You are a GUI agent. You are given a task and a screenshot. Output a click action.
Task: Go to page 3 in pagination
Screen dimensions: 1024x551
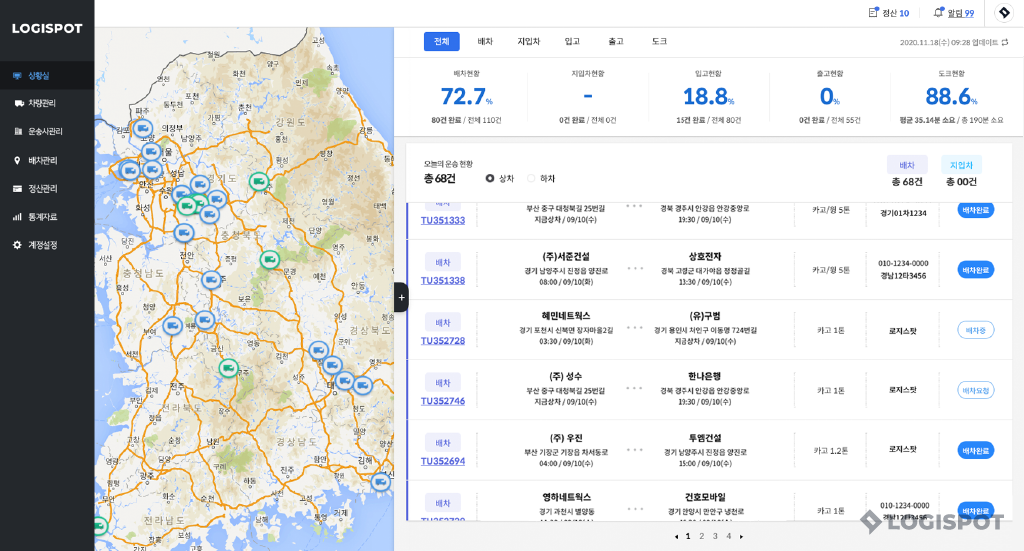(714, 537)
